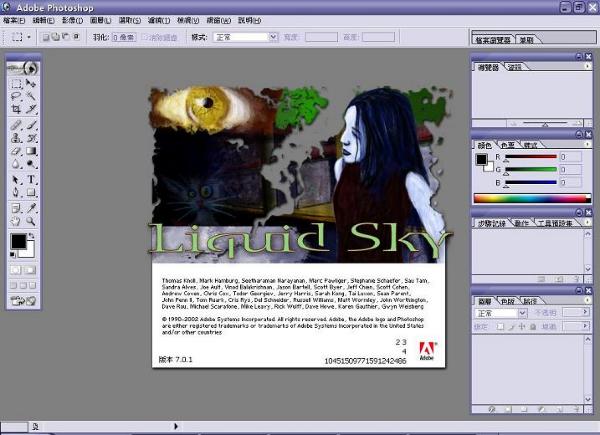Select the Healing Brush tool
Viewport: 600px width, 435px height.
pyautogui.click(x=16, y=125)
